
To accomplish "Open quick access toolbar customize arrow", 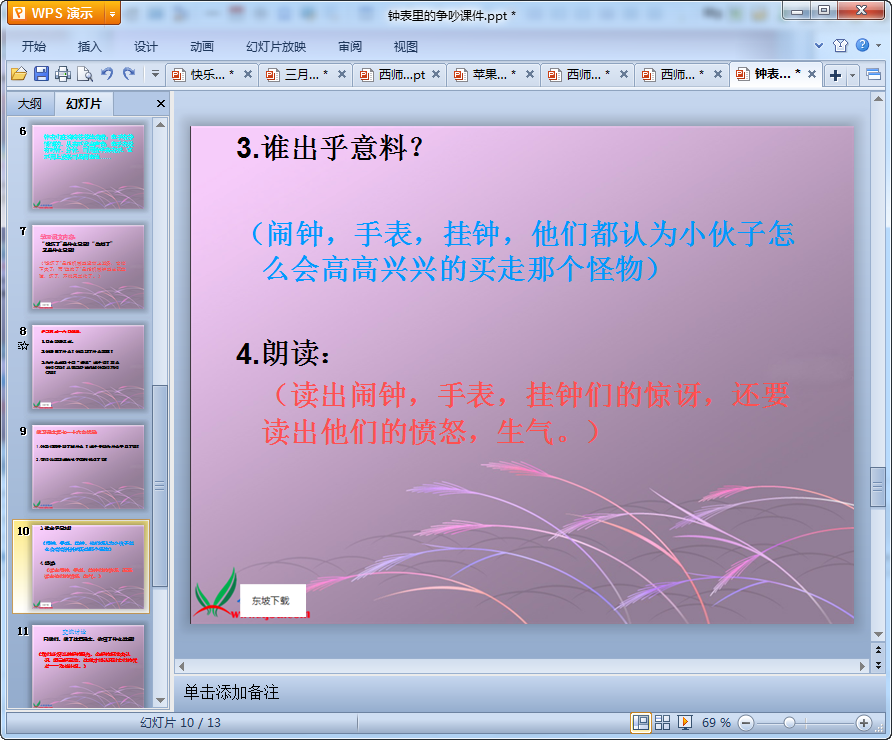I will pyautogui.click(x=155, y=74).
